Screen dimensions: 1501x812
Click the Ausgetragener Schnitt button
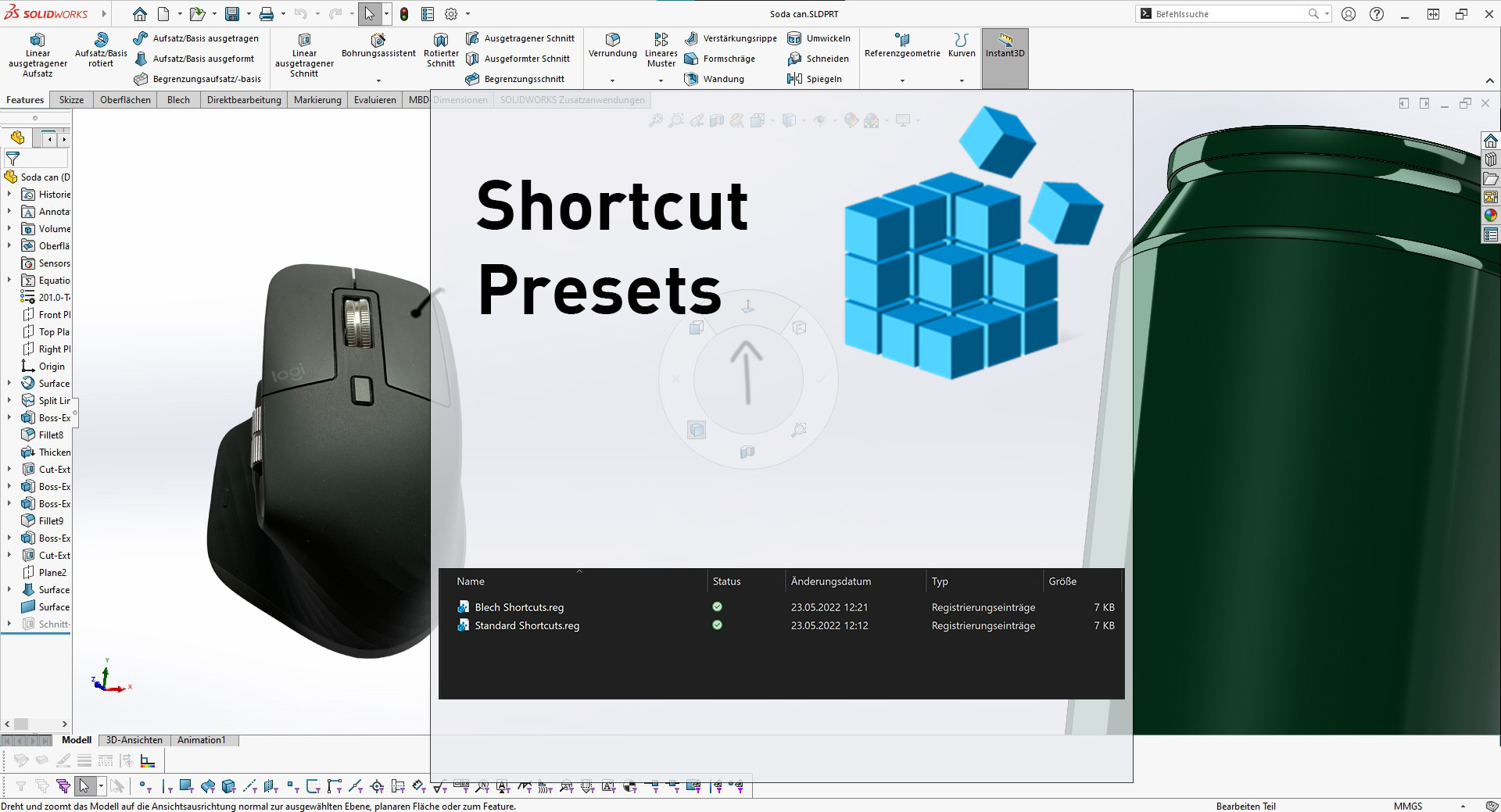pos(521,38)
